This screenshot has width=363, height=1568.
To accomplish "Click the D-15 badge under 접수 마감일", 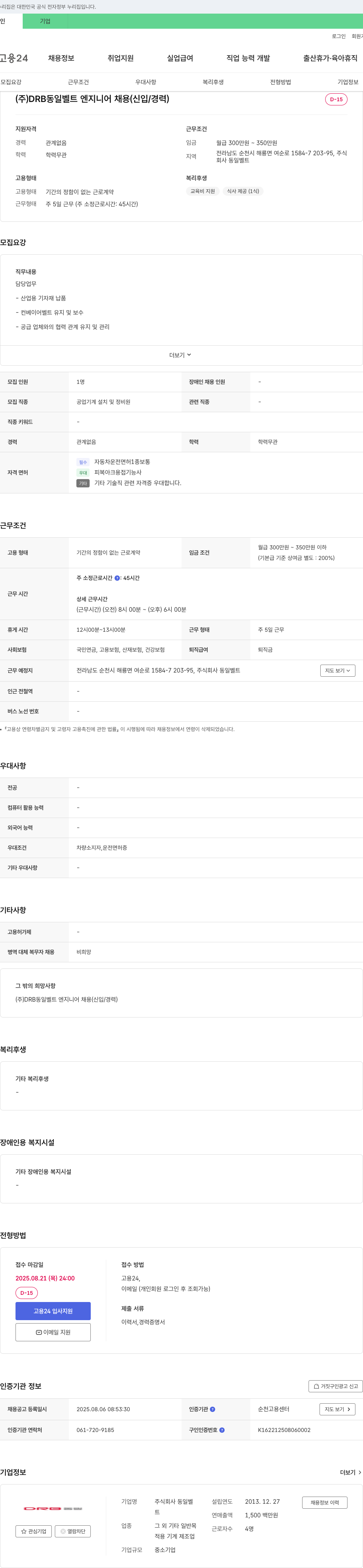I will coord(27,1293).
